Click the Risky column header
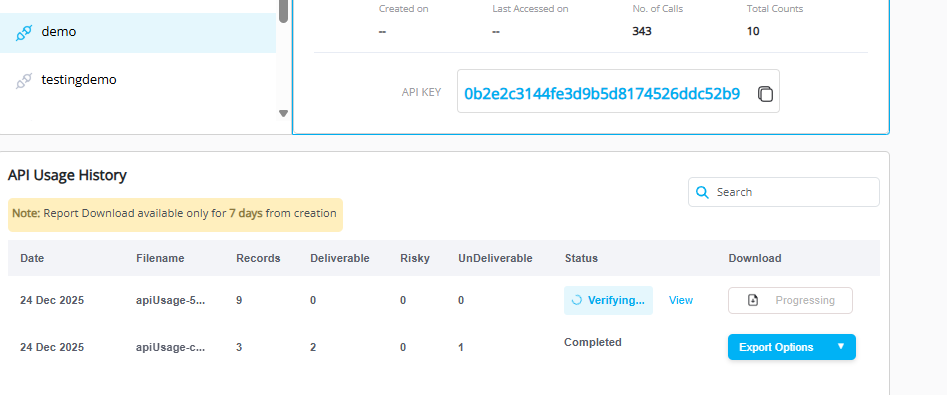 (x=415, y=258)
